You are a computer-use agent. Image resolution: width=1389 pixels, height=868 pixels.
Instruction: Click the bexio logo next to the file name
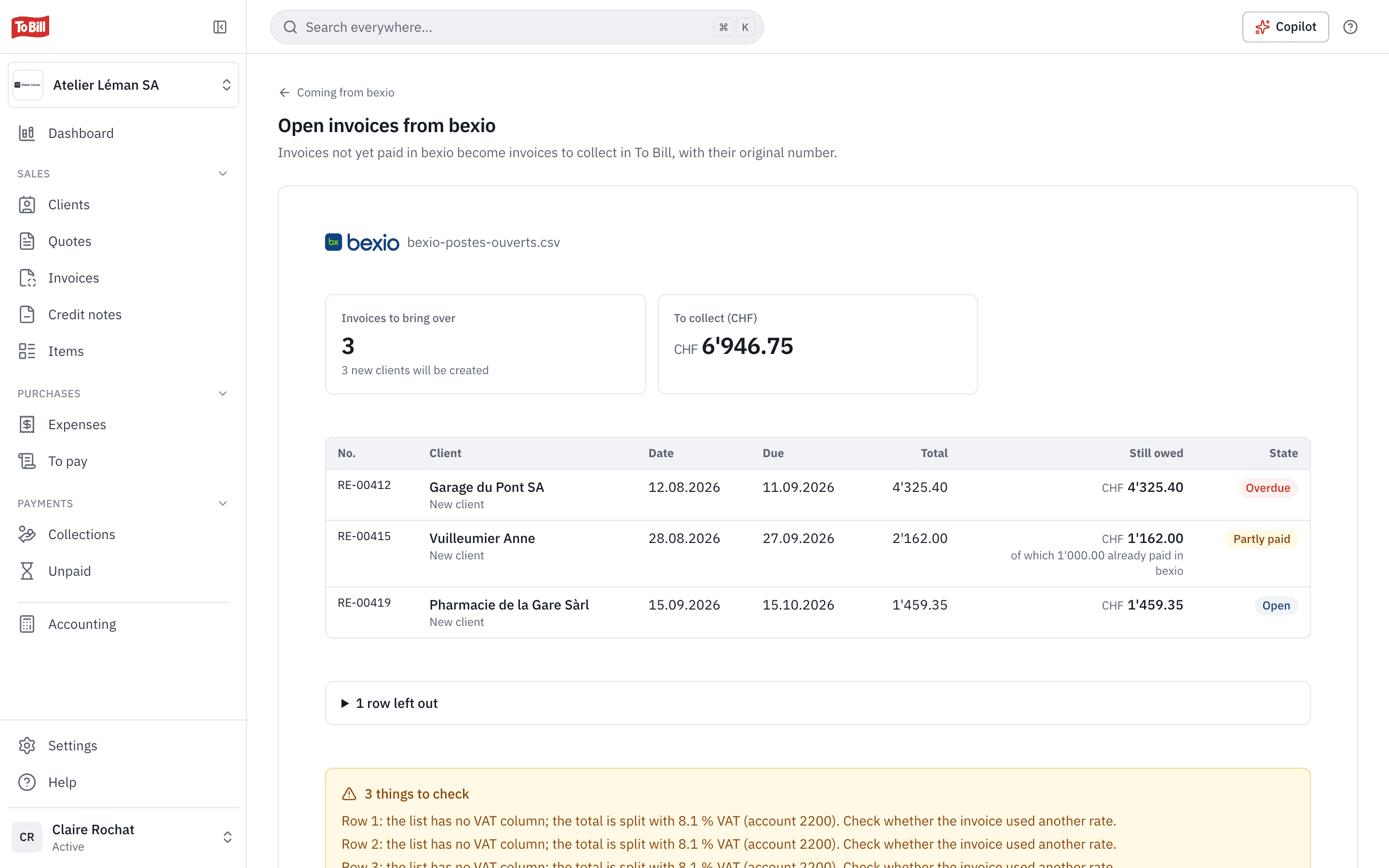point(362,242)
